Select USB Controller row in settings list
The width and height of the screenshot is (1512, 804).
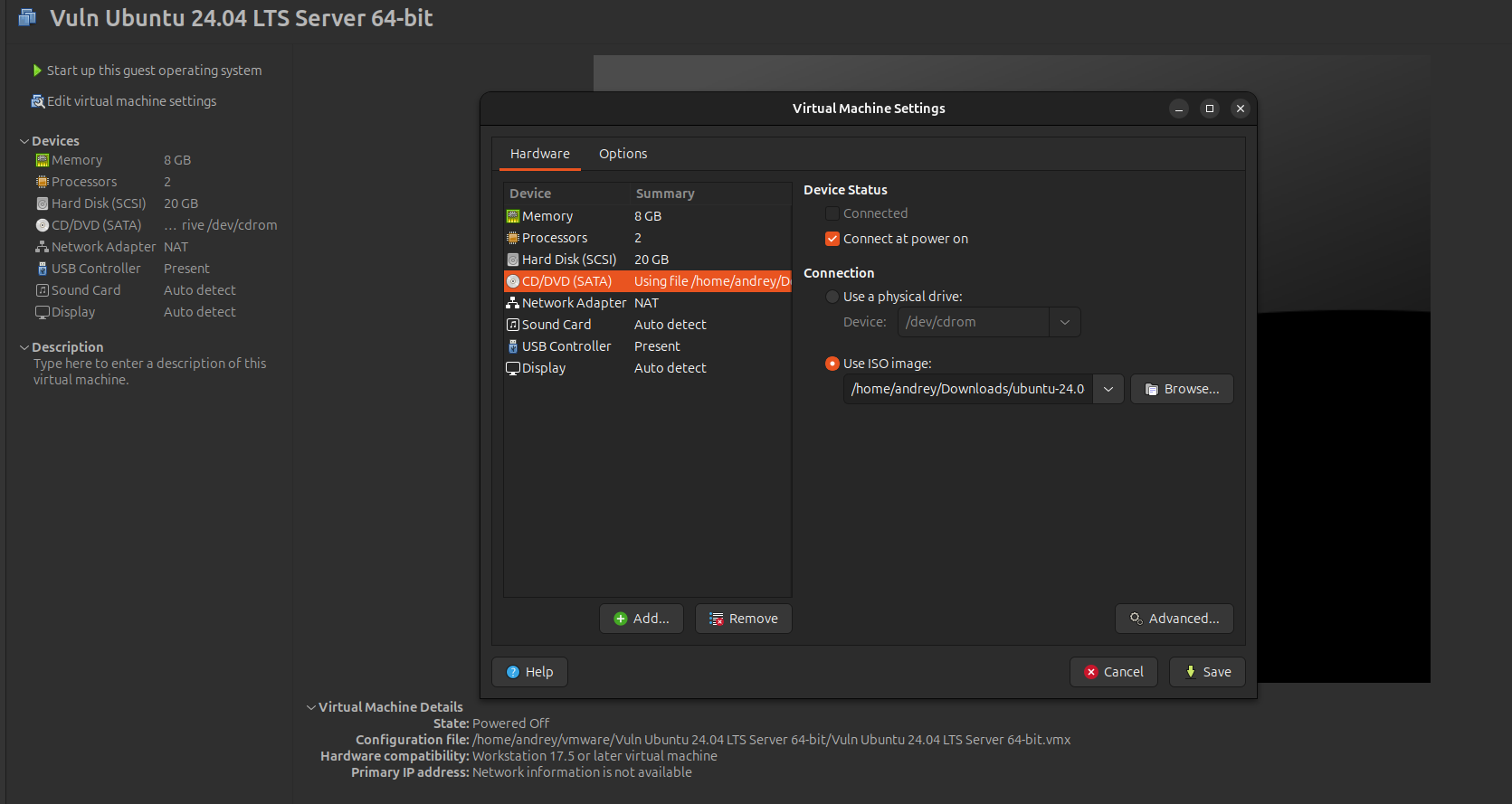(x=648, y=346)
